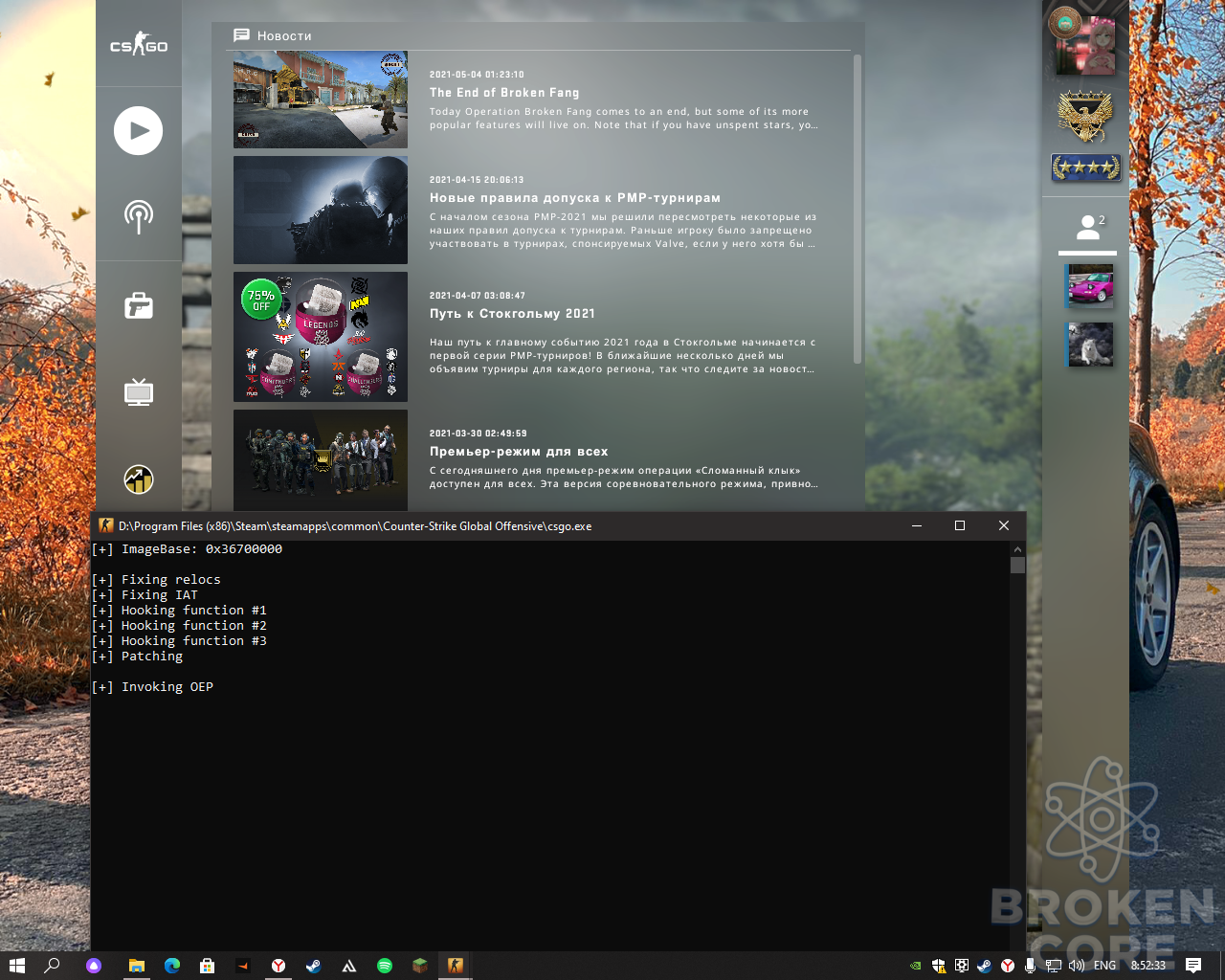Click the golden eagle rank badge
The image size is (1225, 980).
click(x=1085, y=116)
